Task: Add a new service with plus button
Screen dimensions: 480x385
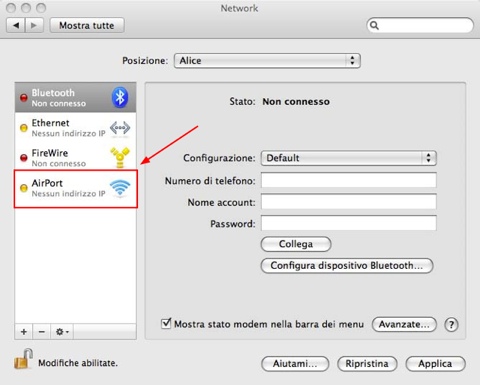Action: [24, 332]
